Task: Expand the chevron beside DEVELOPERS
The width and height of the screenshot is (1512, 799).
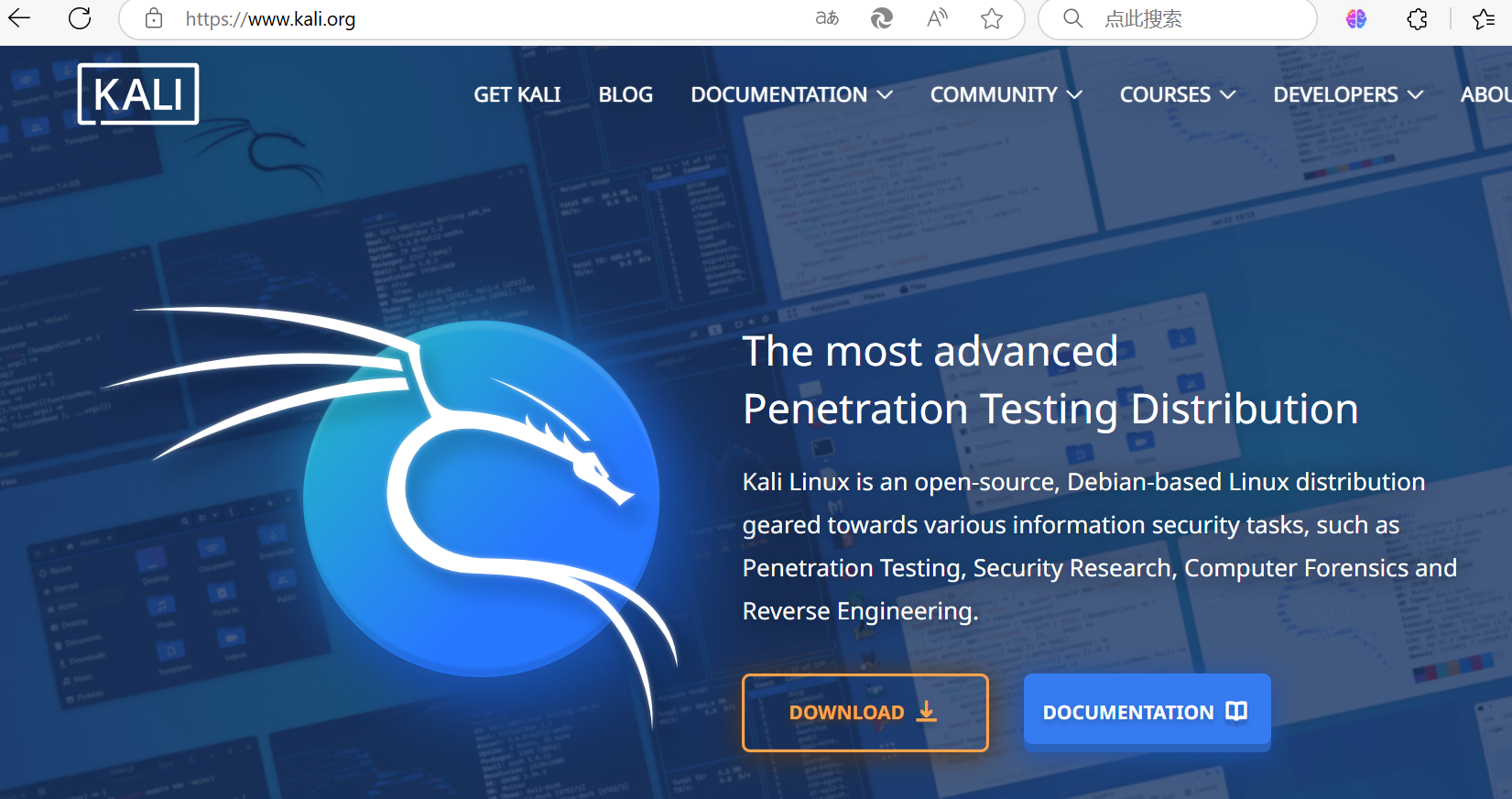Action: [1416, 95]
